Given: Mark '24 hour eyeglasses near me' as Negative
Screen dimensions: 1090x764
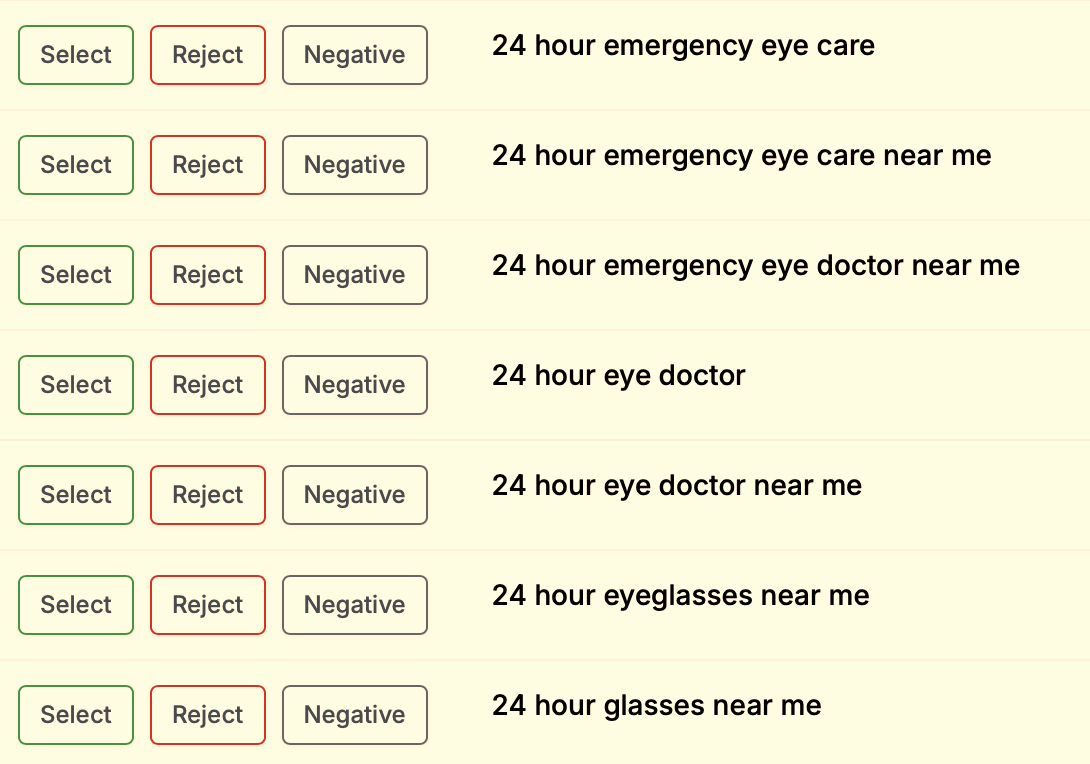Looking at the screenshot, I should 355,605.
